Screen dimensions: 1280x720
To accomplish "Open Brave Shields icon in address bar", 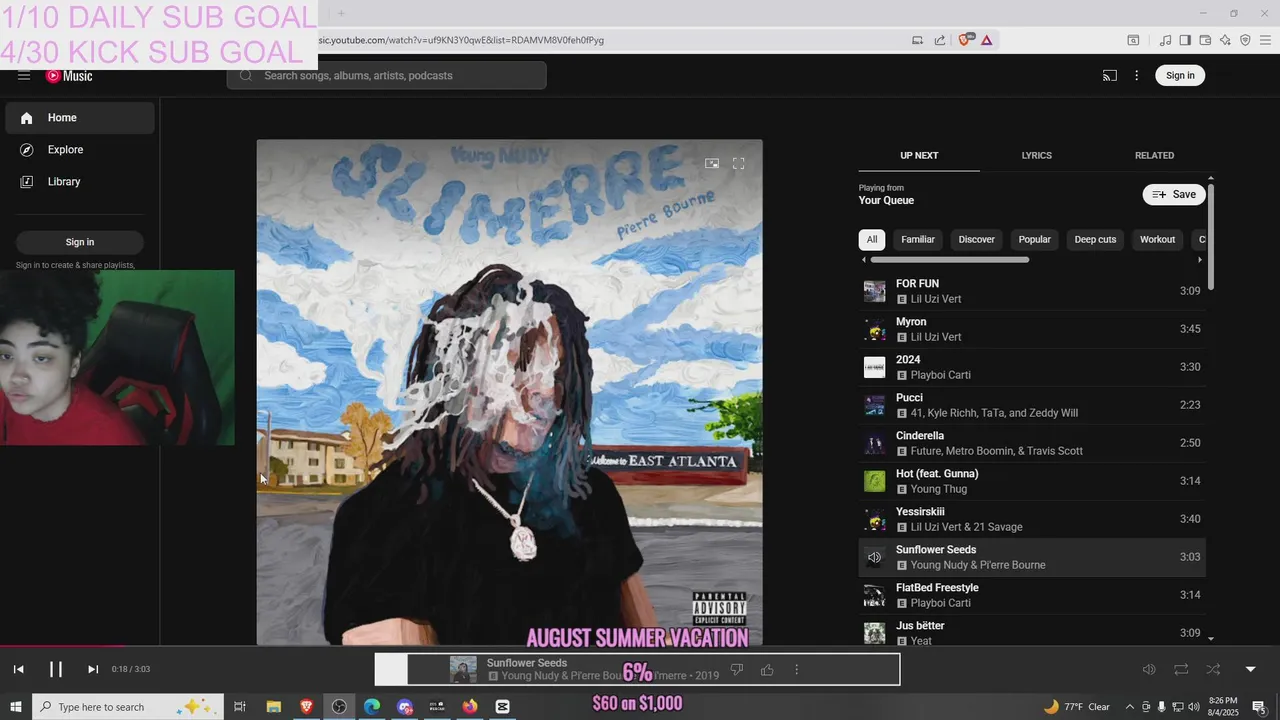I will tap(964, 40).
